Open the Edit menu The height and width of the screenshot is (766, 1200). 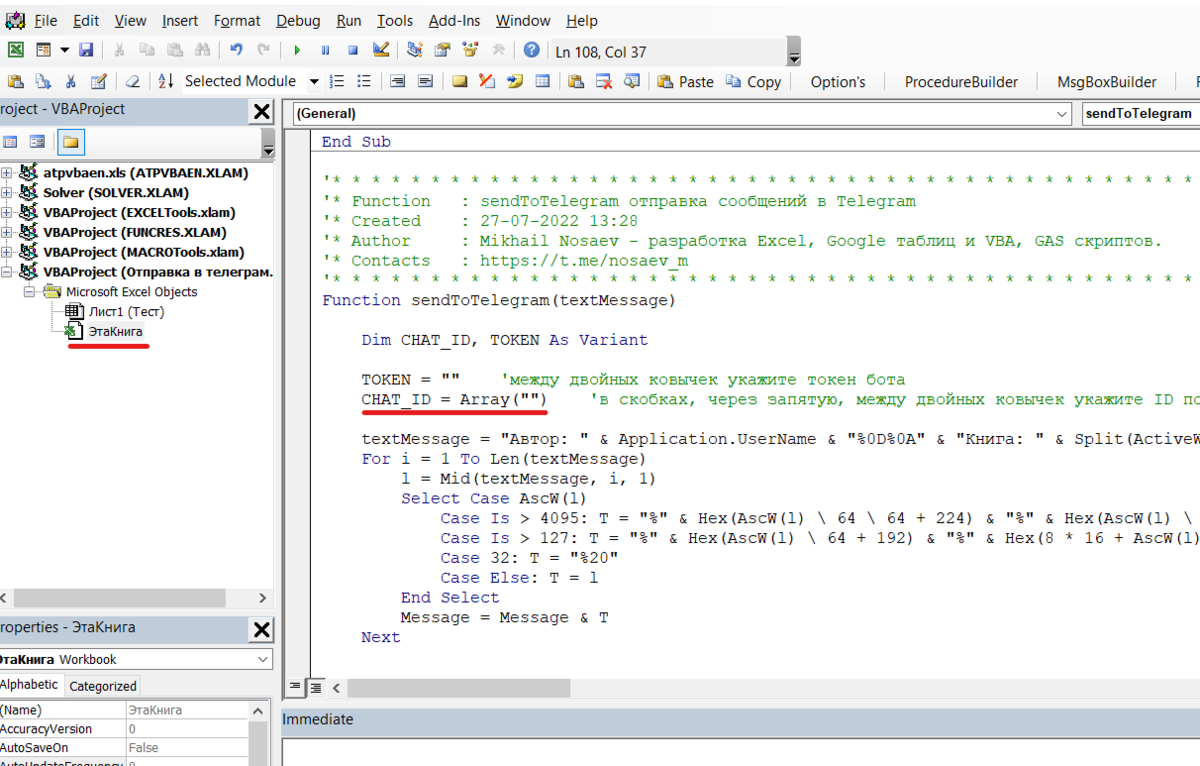[x=86, y=20]
